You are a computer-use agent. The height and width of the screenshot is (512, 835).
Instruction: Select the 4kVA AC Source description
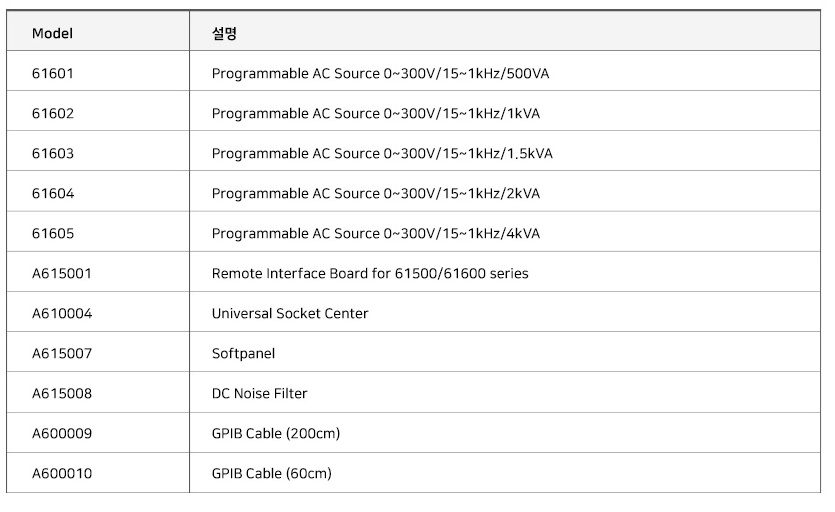(x=375, y=233)
